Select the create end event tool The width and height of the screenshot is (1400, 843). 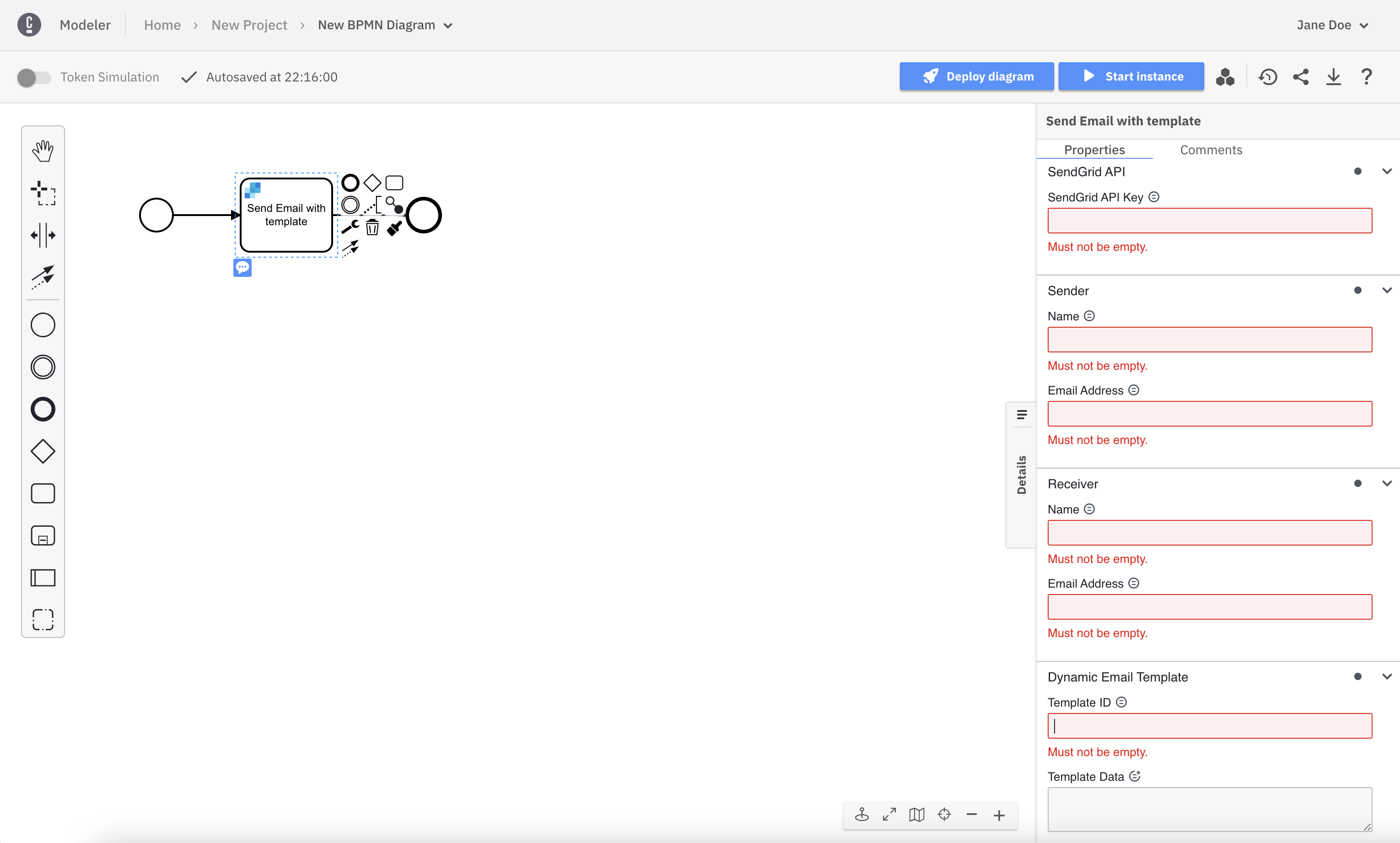43,408
